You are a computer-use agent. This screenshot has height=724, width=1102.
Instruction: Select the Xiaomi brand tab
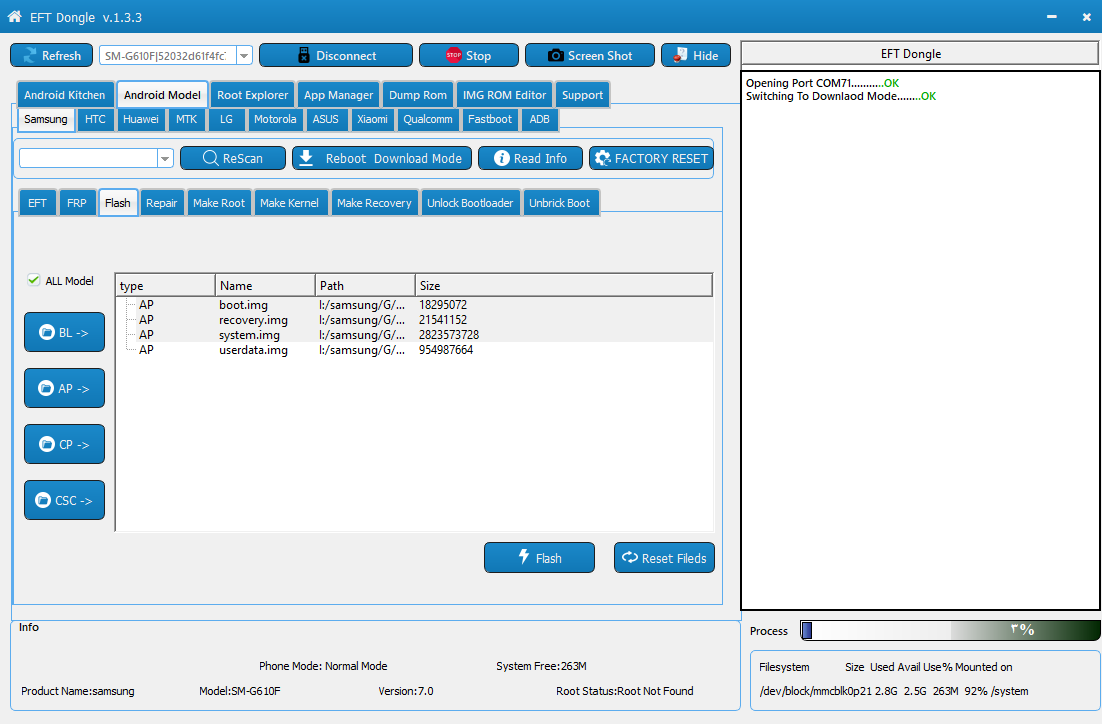[x=372, y=119]
